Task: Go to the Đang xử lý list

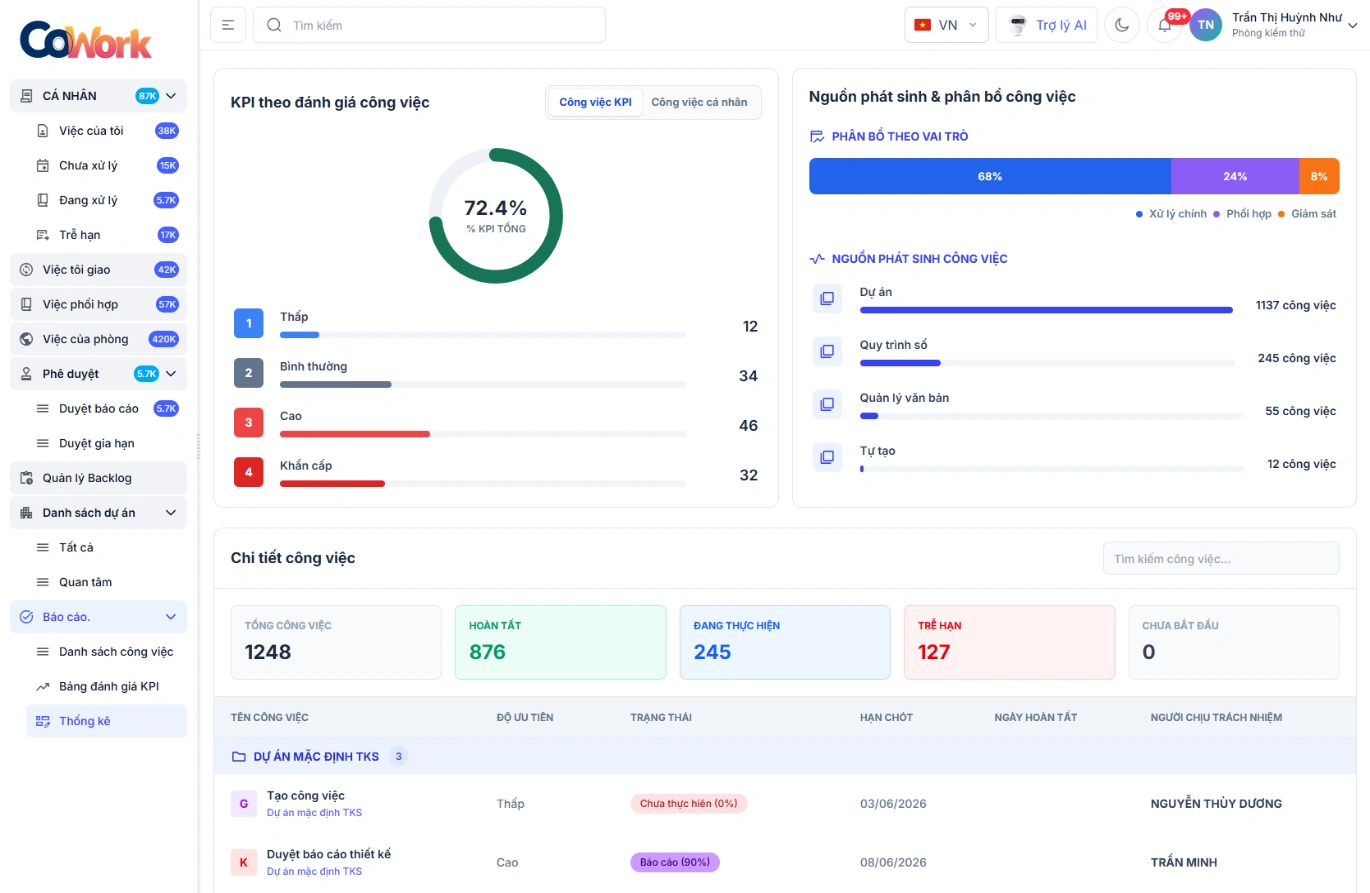Action: pos(106,200)
